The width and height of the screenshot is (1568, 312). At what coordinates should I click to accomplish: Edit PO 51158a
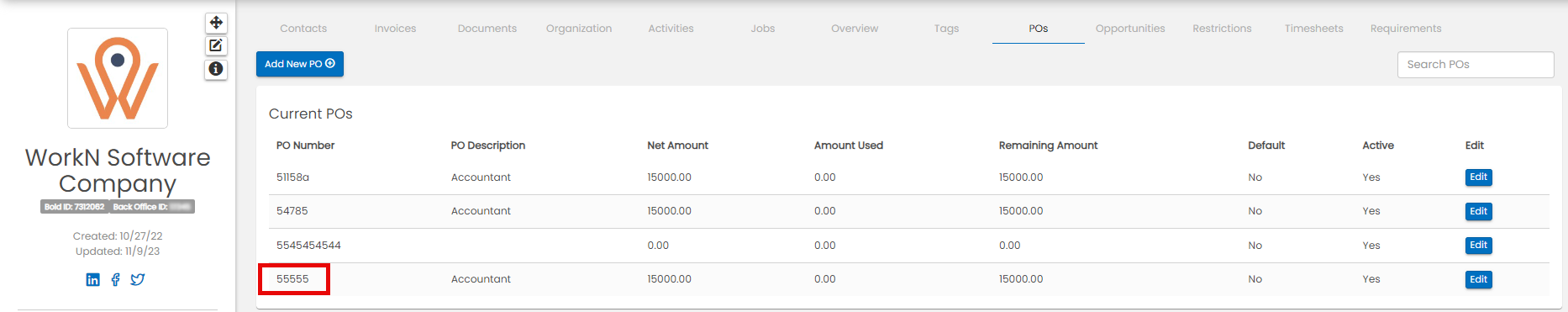tap(1478, 177)
